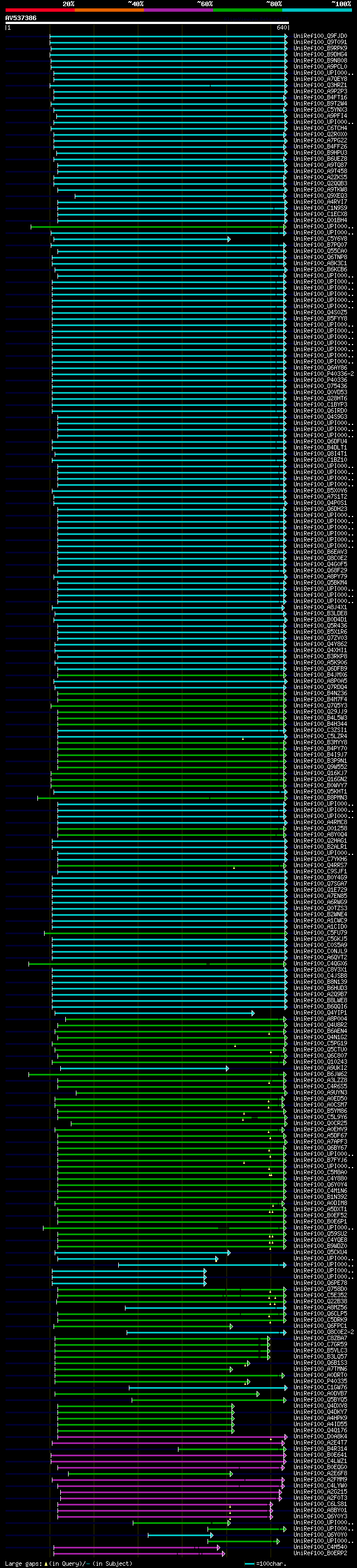The image size is (357, 1568).
Task: Open UniRef100_C5FU79 entry
Action: 321,933
